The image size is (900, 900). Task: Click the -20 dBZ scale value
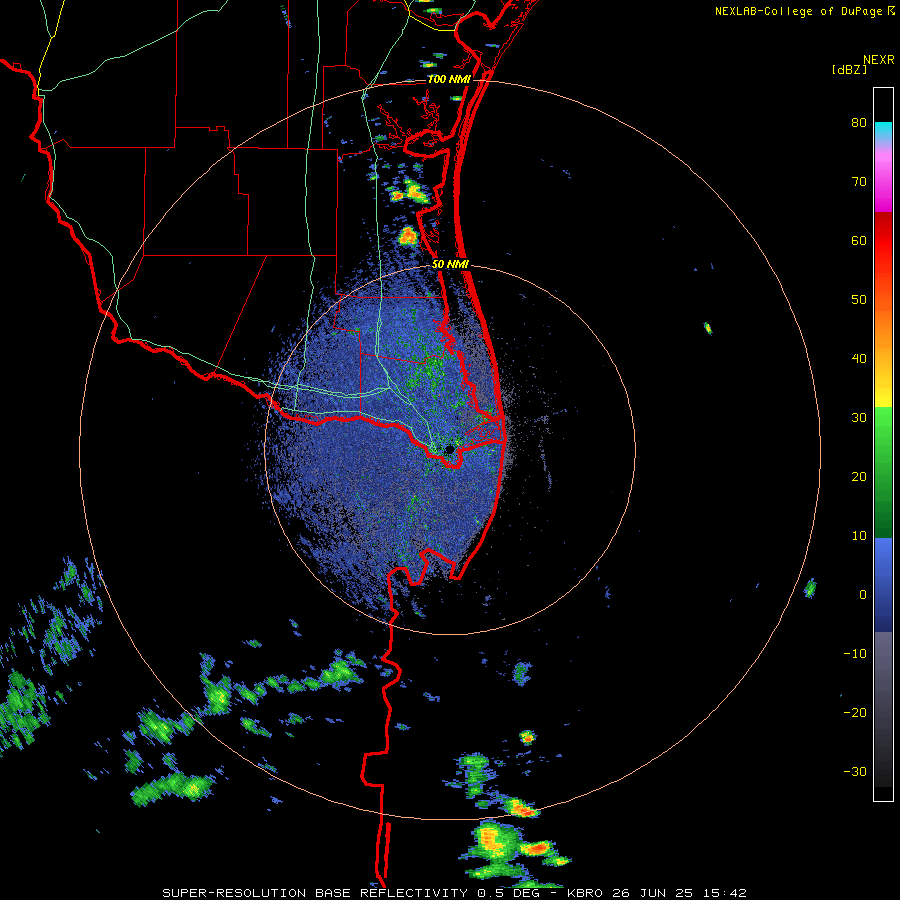coord(855,712)
